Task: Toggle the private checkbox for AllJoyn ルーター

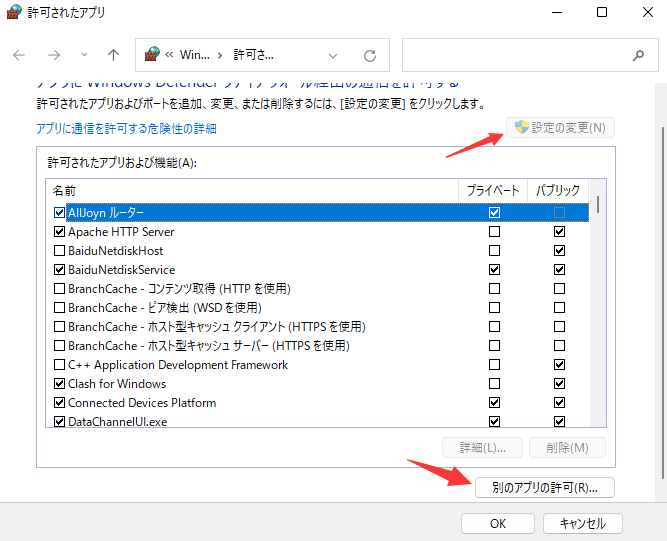Action: point(494,212)
